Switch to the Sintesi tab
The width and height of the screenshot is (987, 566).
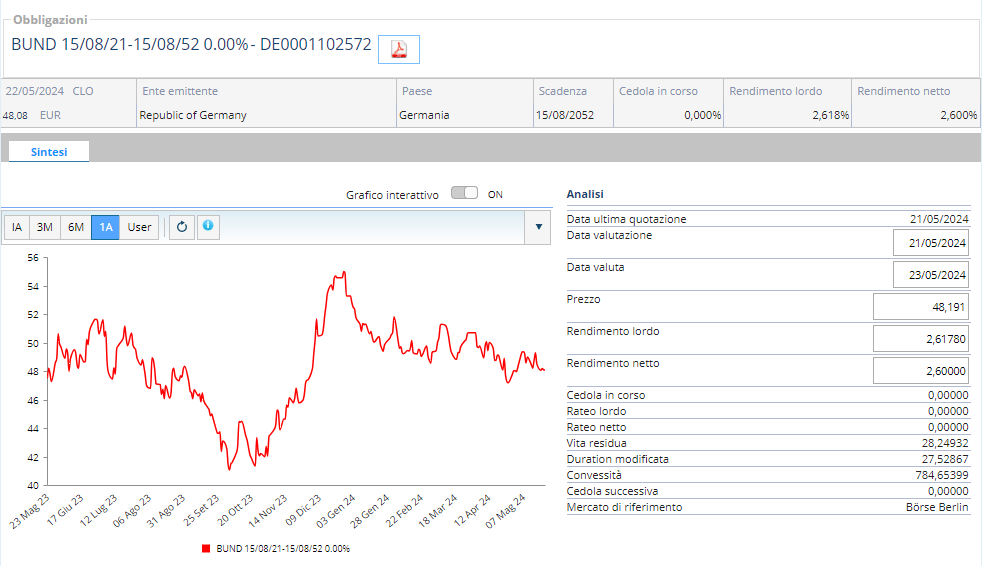[49, 152]
